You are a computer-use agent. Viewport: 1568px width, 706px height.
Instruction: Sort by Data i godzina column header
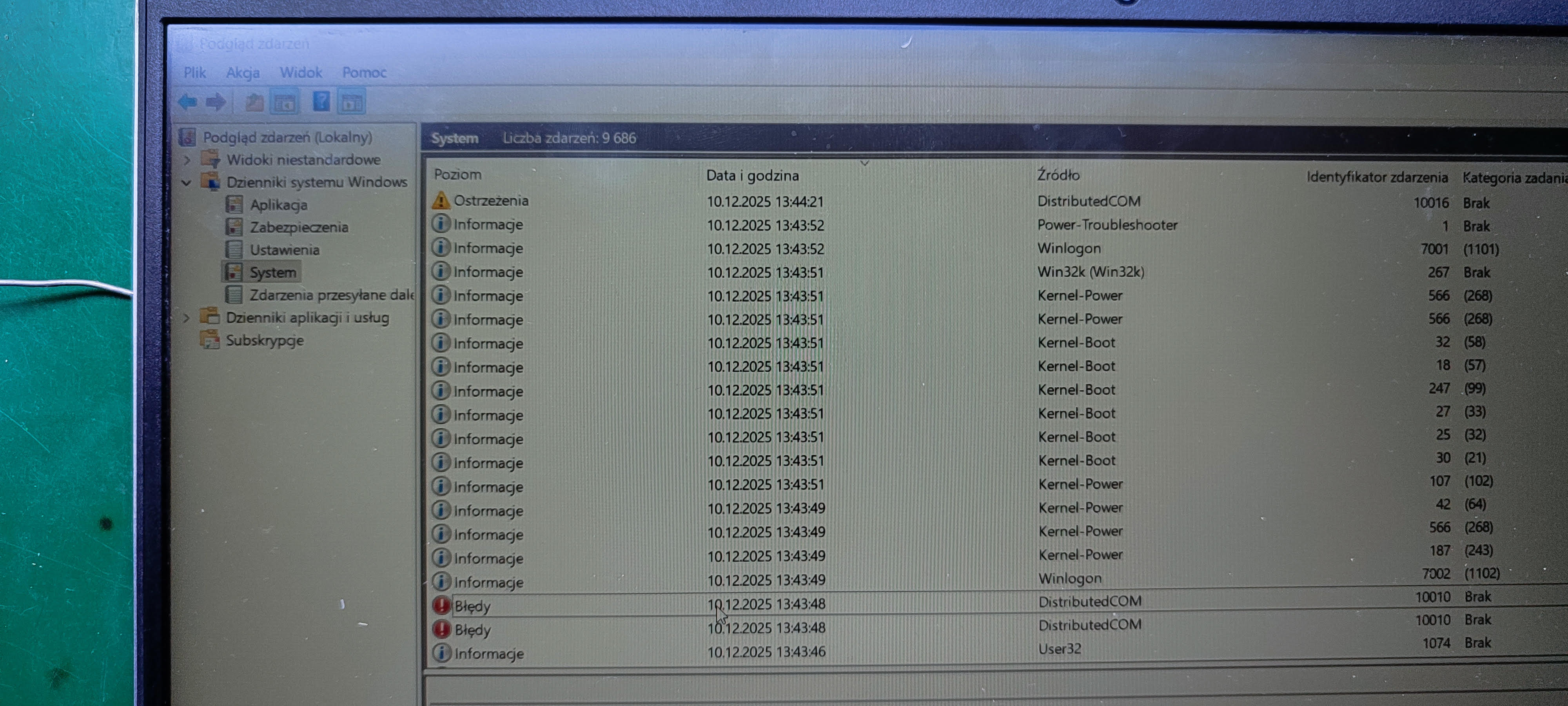(x=752, y=175)
